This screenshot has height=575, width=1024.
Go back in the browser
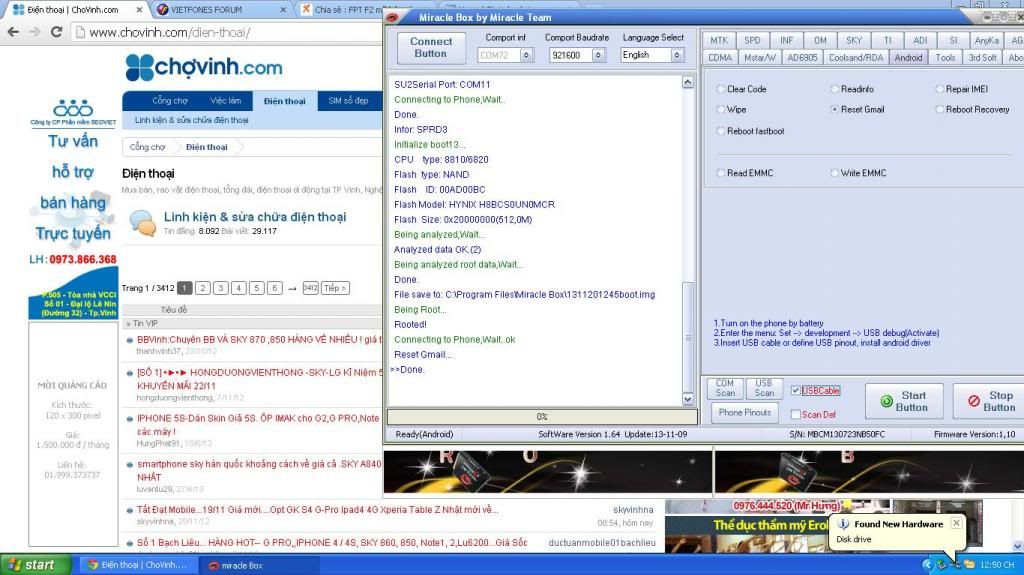[x=13, y=31]
